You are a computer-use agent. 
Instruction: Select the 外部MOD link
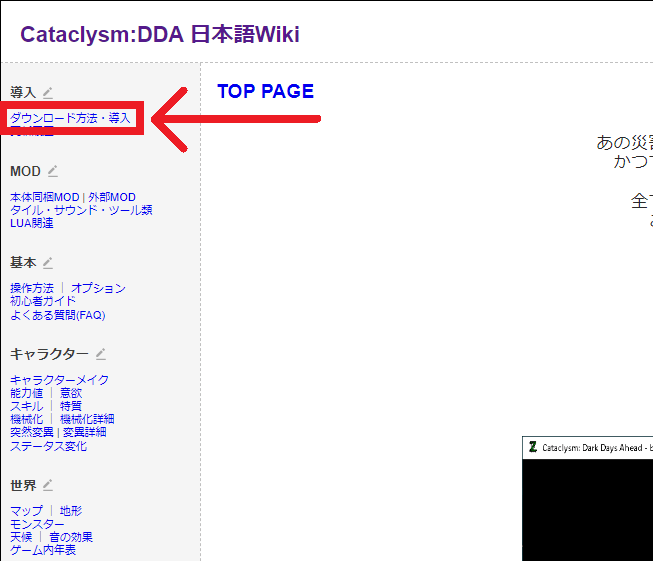click(x=112, y=197)
